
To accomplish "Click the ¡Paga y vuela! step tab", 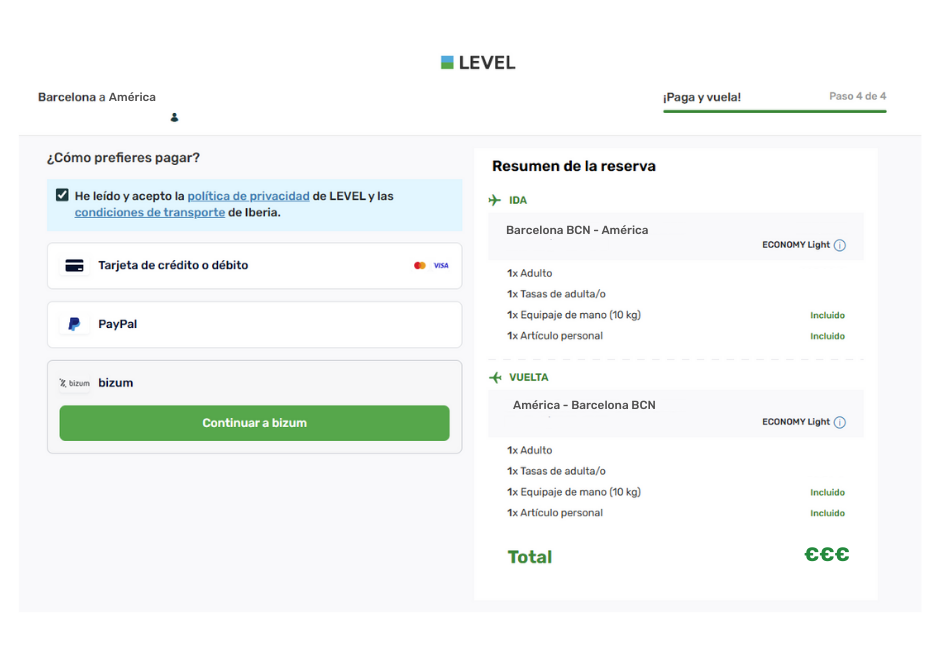I will click(702, 97).
